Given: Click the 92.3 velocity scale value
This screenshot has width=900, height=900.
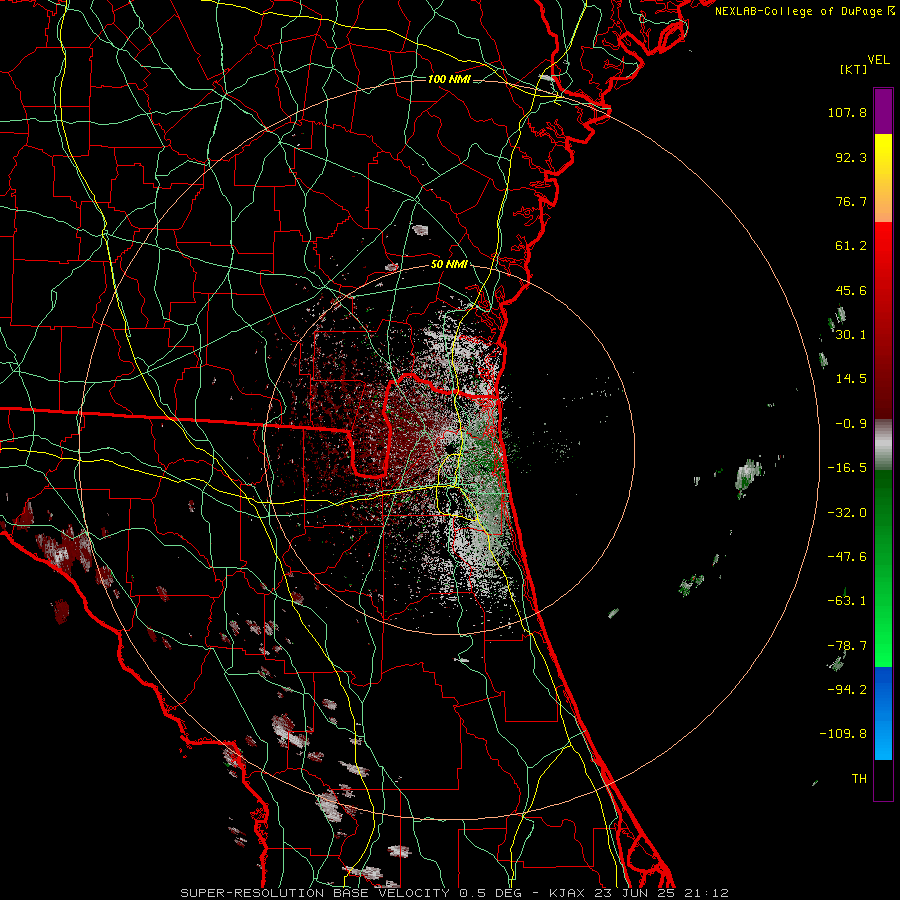Looking at the screenshot, I should pyautogui.click(x=851, y=157).
